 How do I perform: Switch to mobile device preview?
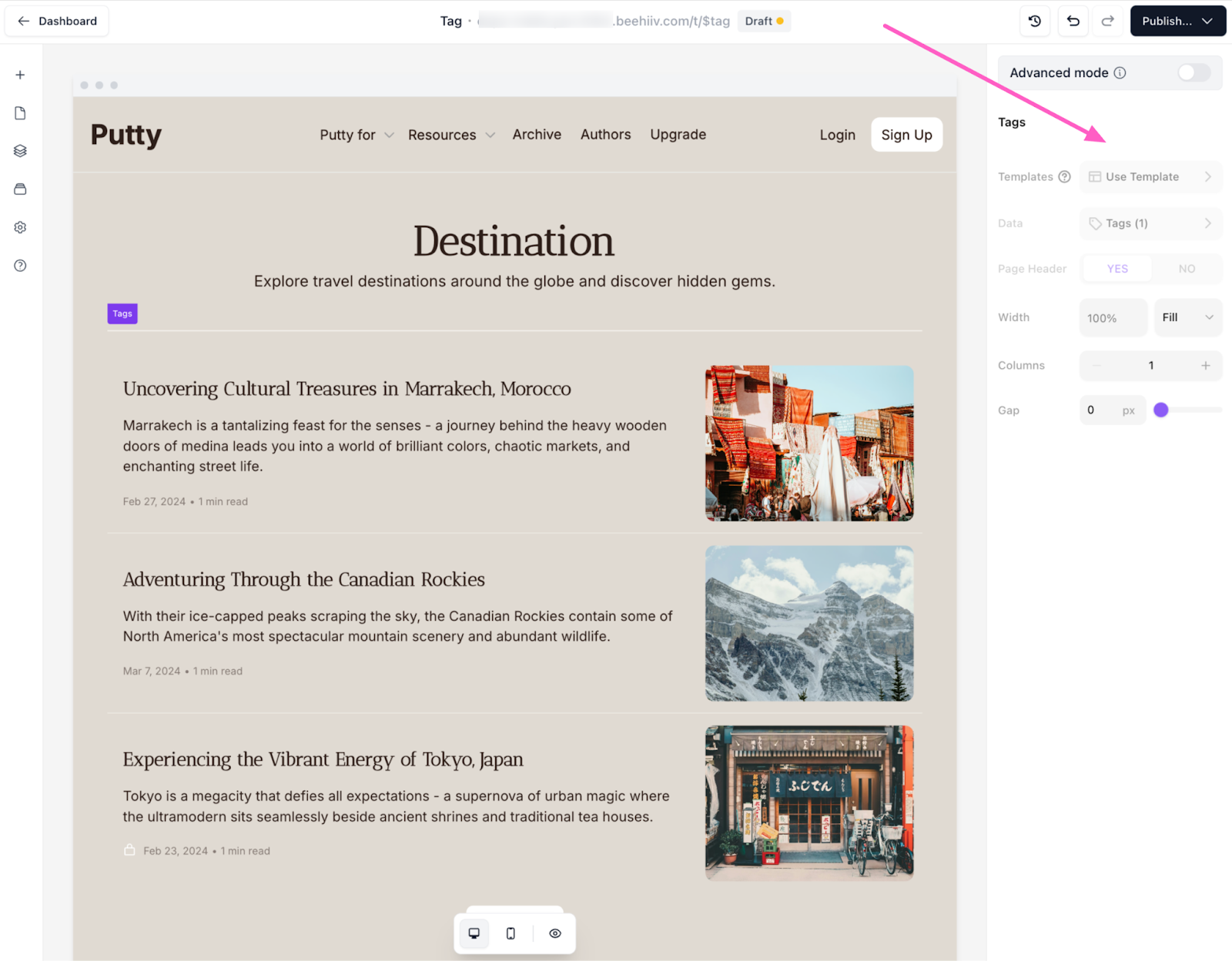pyautogui.click(x=511, y=933)
